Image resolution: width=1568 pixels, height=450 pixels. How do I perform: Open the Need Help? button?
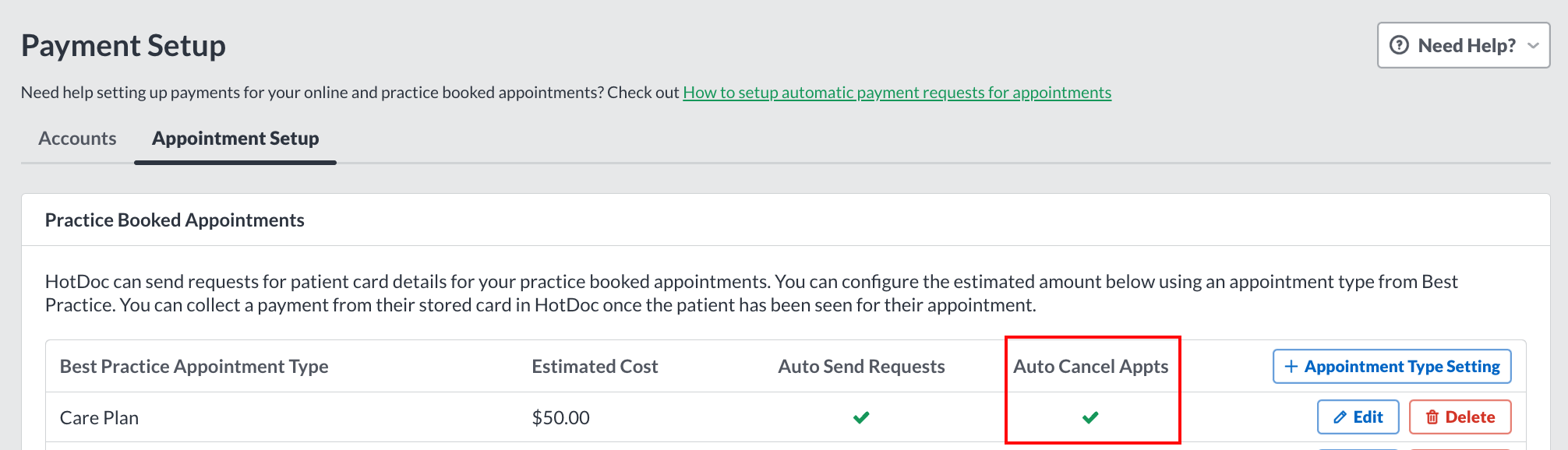click(x=1464, y=45)
